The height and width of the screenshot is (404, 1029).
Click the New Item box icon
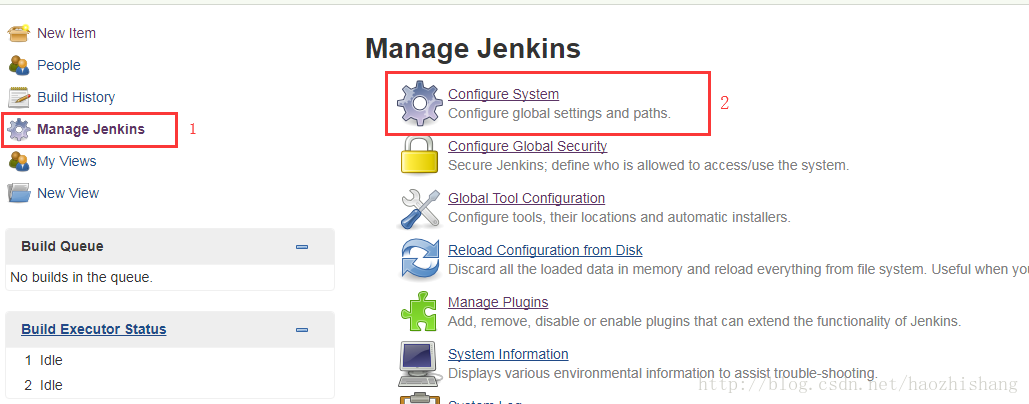pos(18,33)
